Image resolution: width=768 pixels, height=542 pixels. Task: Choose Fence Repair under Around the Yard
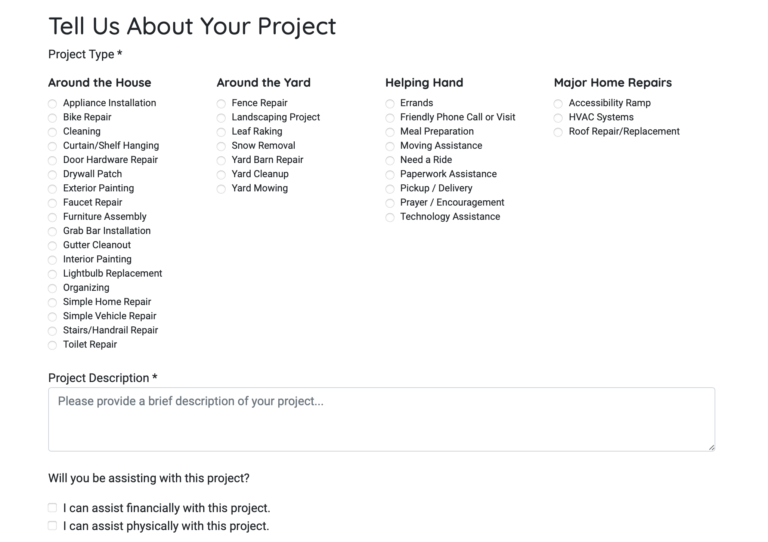point(221,103)
